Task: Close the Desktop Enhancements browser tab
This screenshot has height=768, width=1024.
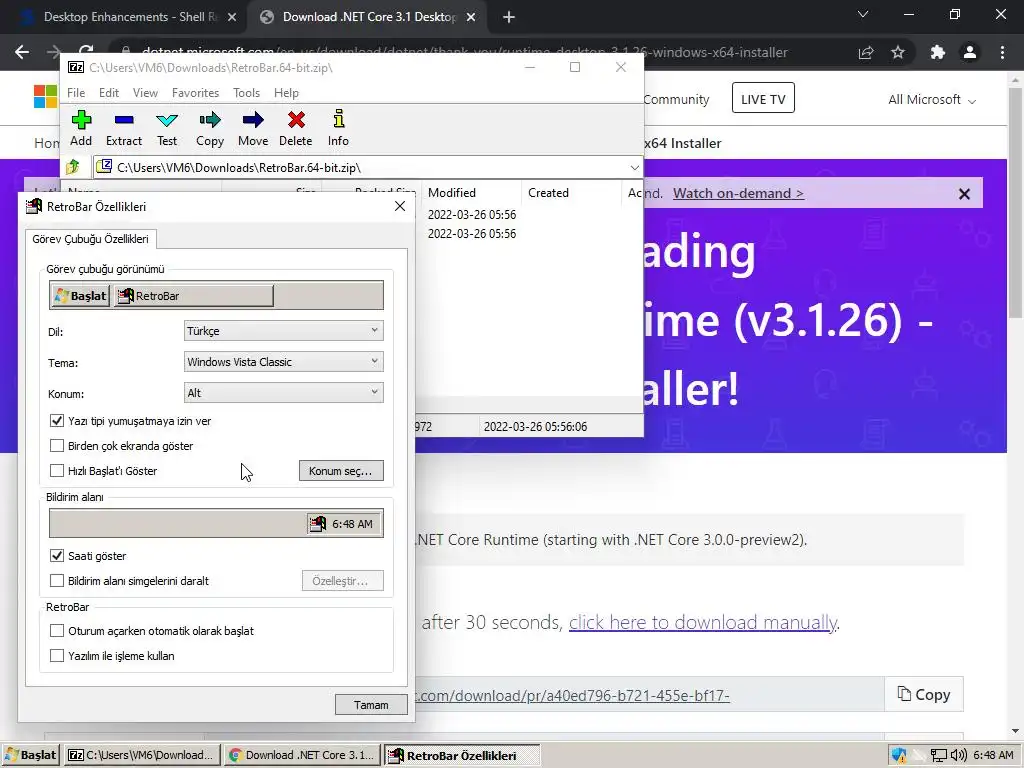Action: tap(232, 17)
